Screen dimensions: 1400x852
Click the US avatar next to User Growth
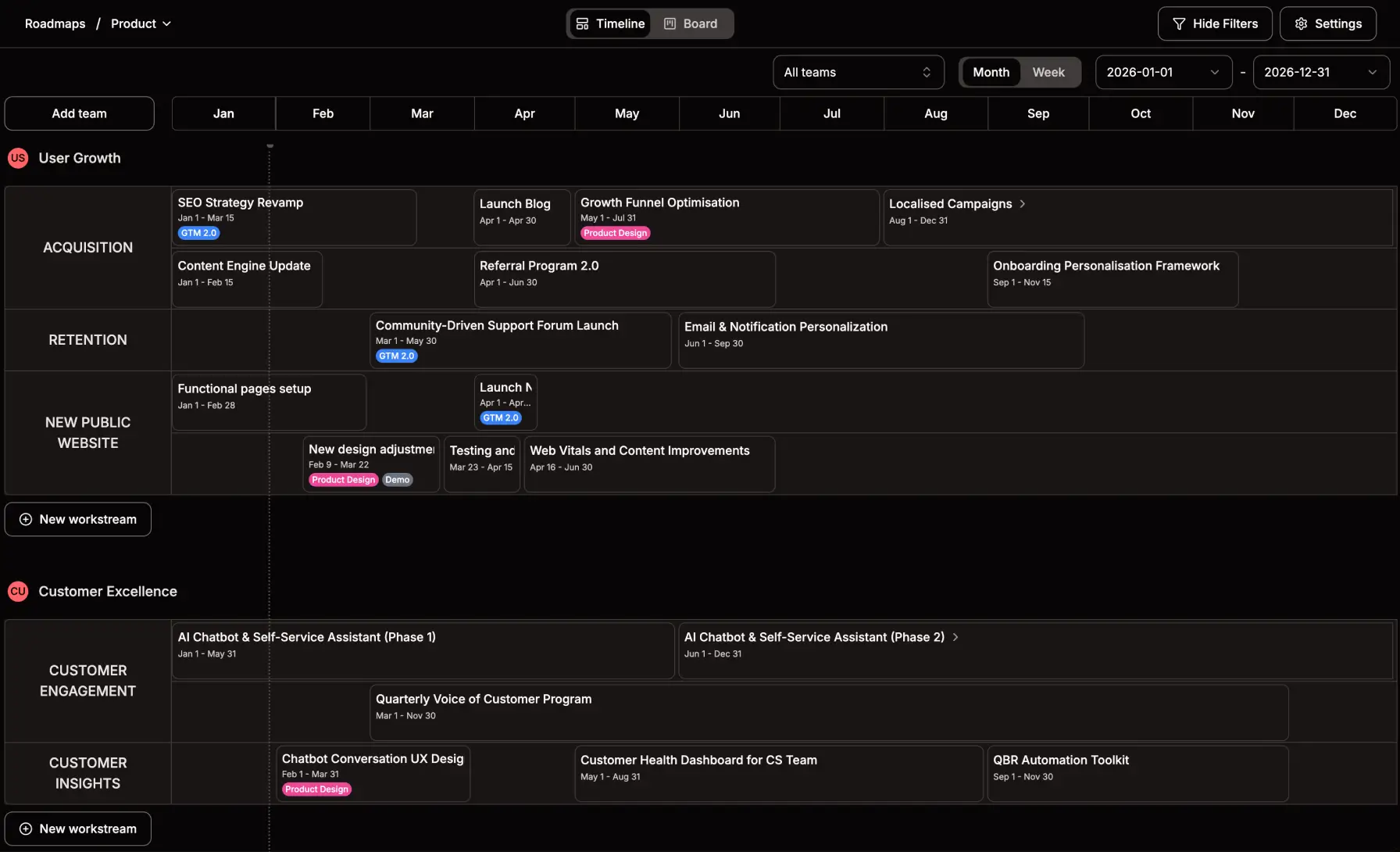coord(17,158)
